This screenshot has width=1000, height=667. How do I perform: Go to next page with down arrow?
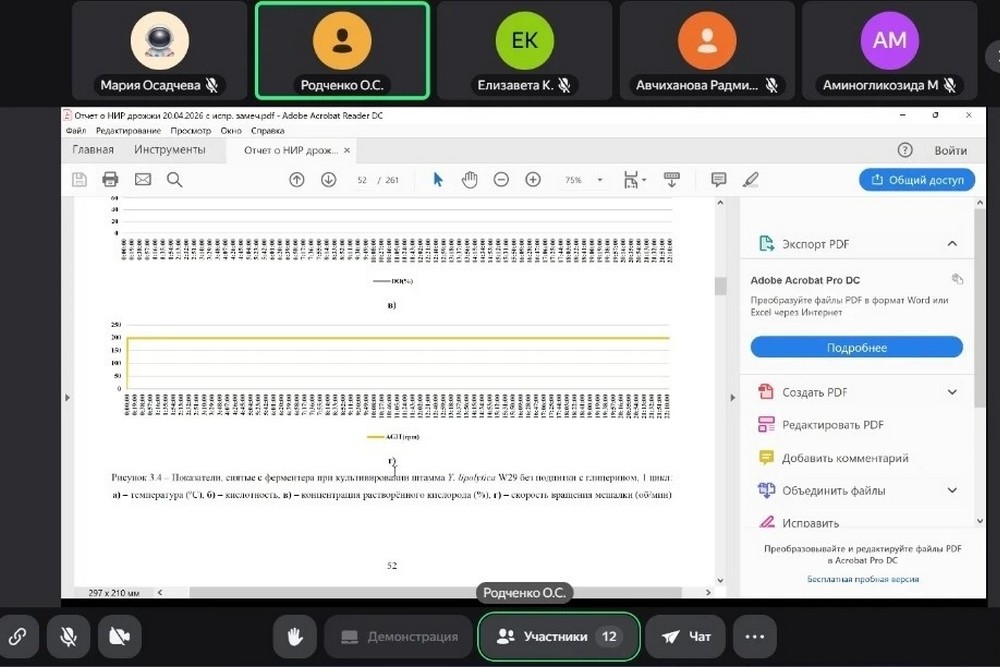[x=328, y=180]
